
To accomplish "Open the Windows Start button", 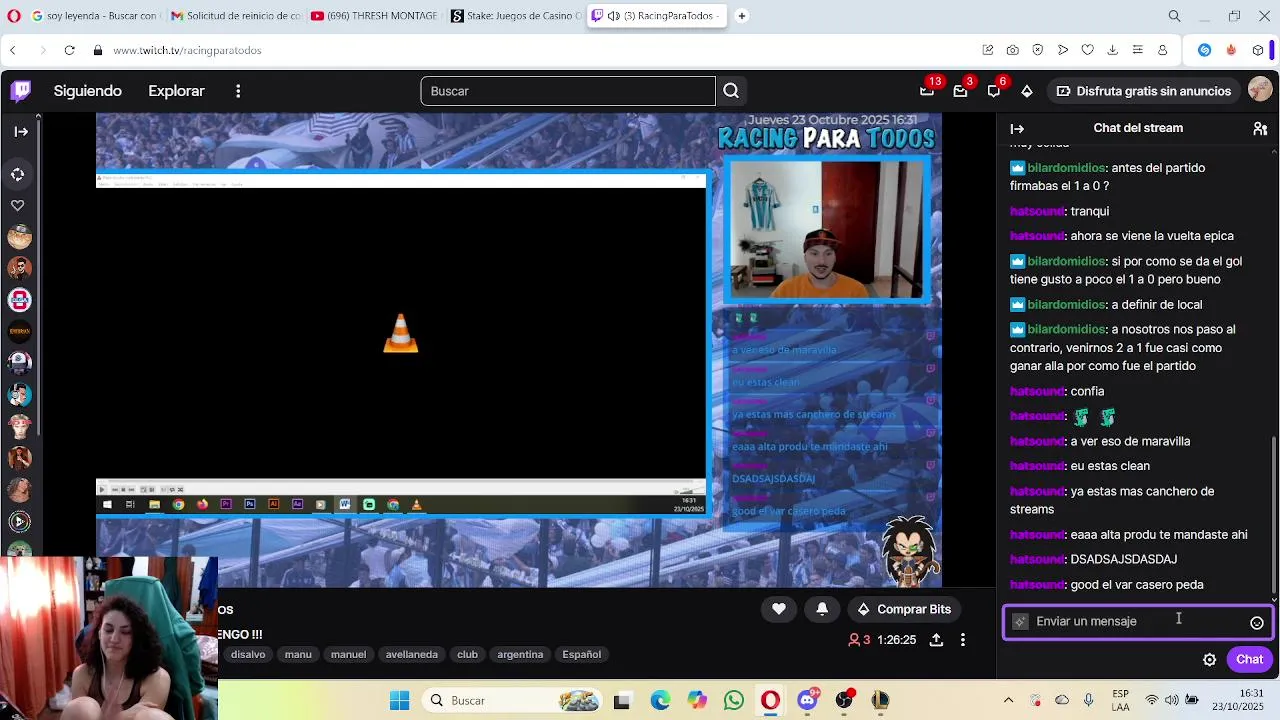I will click(399, 700).
